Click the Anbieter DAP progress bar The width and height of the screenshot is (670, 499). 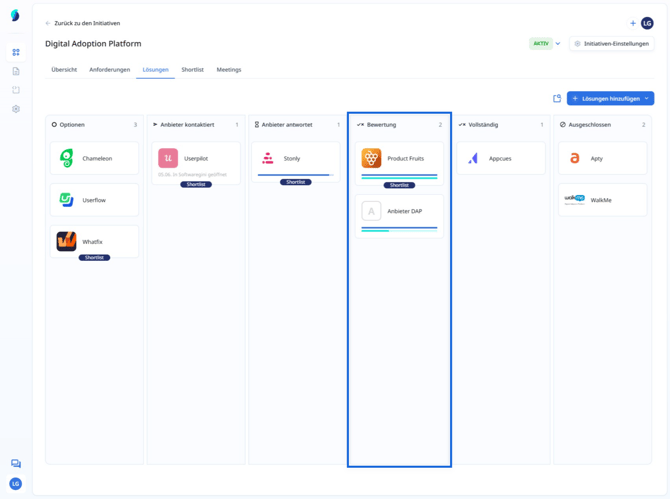coord(399,229)
